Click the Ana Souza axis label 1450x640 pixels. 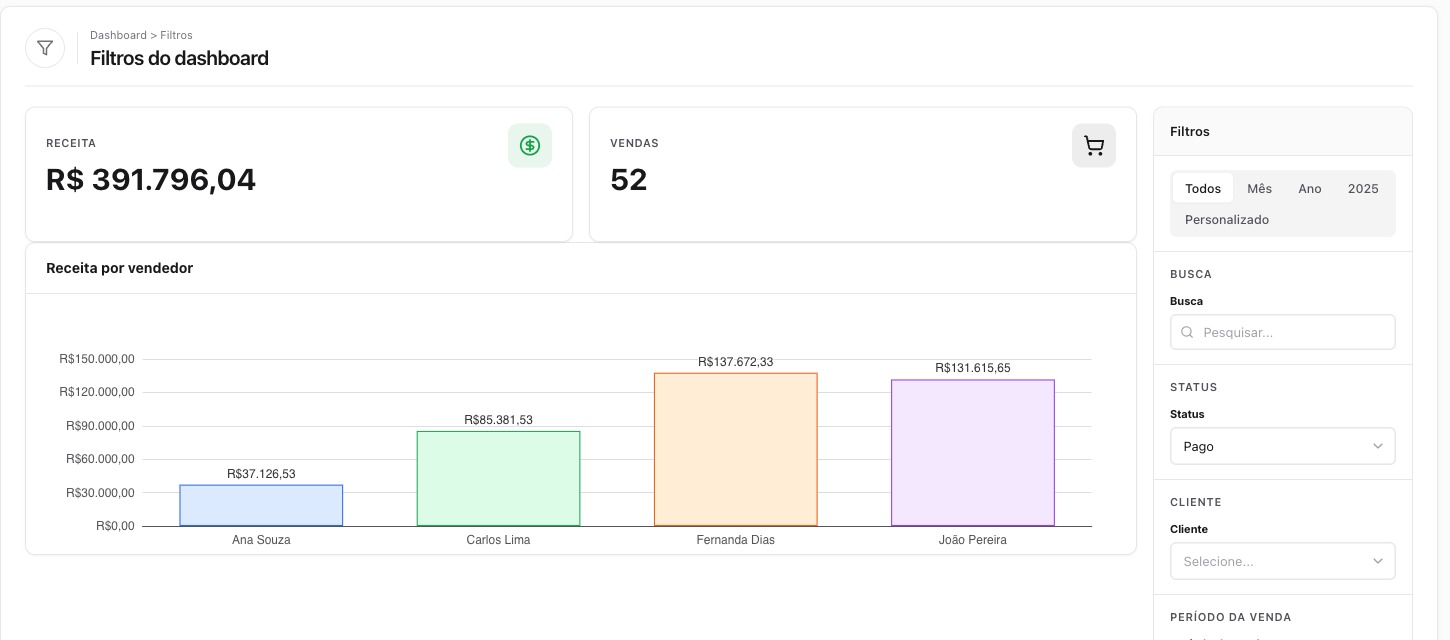tap(261, 540)
